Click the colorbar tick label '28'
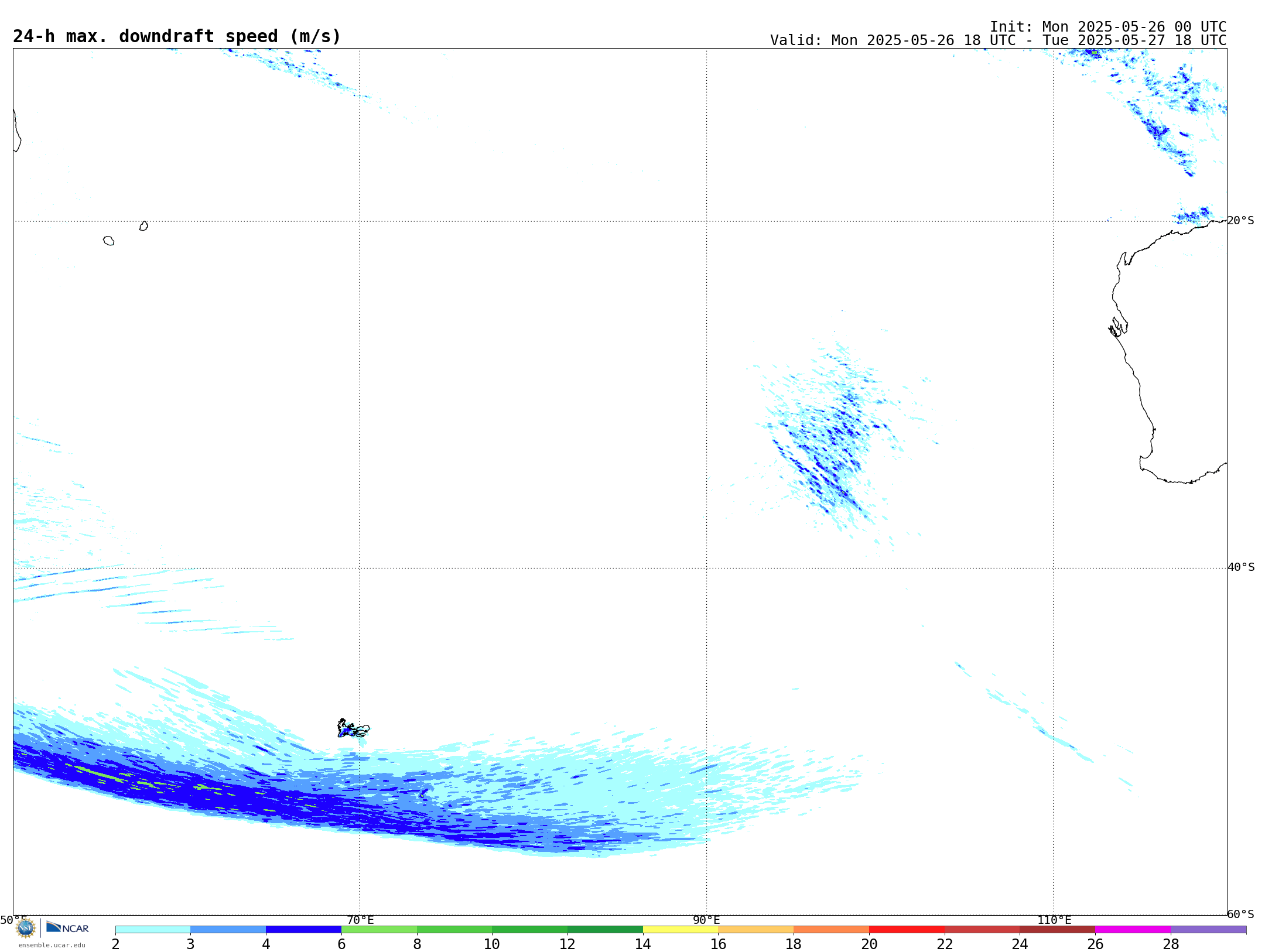This screenshot has width=1265, height=952. click(1171, 944)
